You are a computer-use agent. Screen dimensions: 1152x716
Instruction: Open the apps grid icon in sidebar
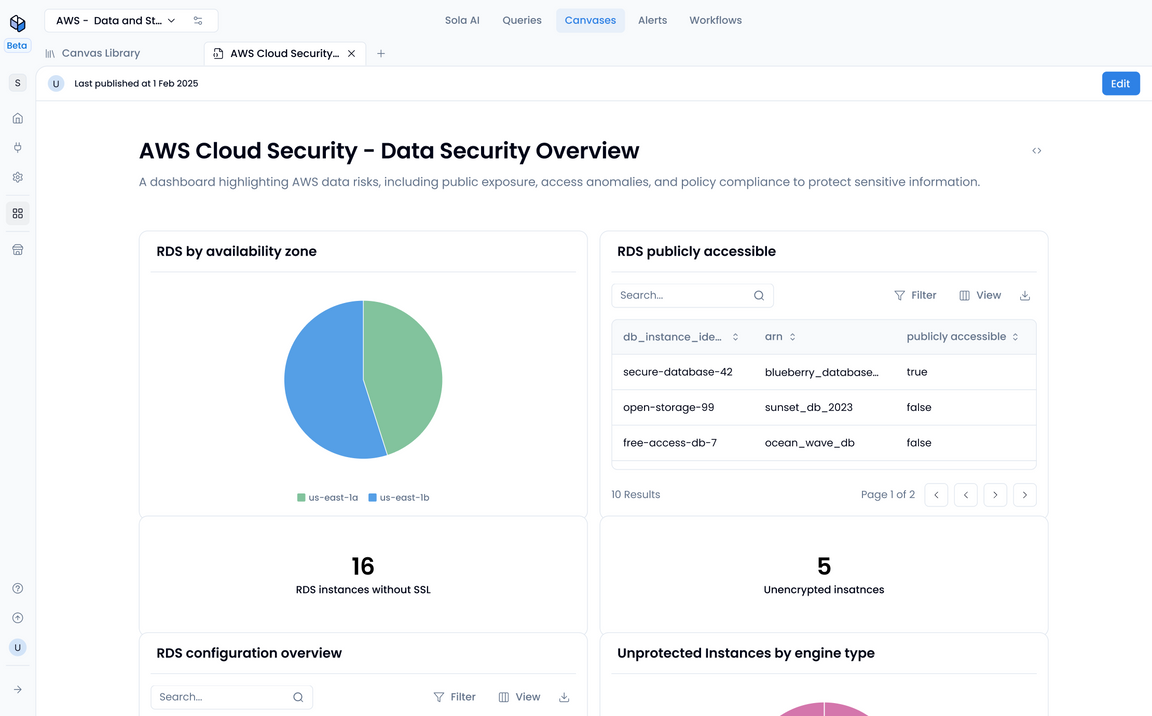[18, 214]
